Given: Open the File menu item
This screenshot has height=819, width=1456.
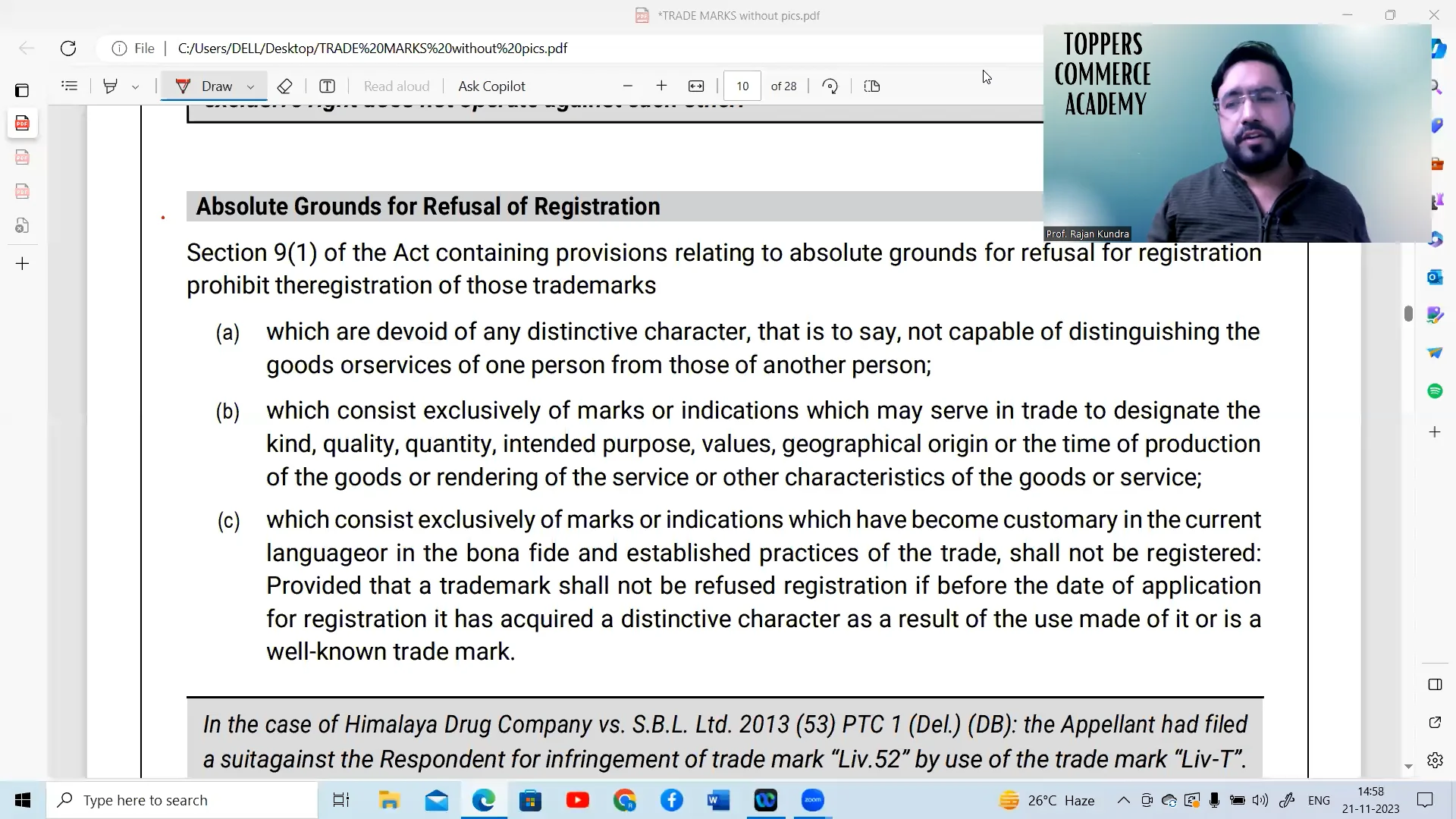Looking at the screenshot, I should click(144, 47).
